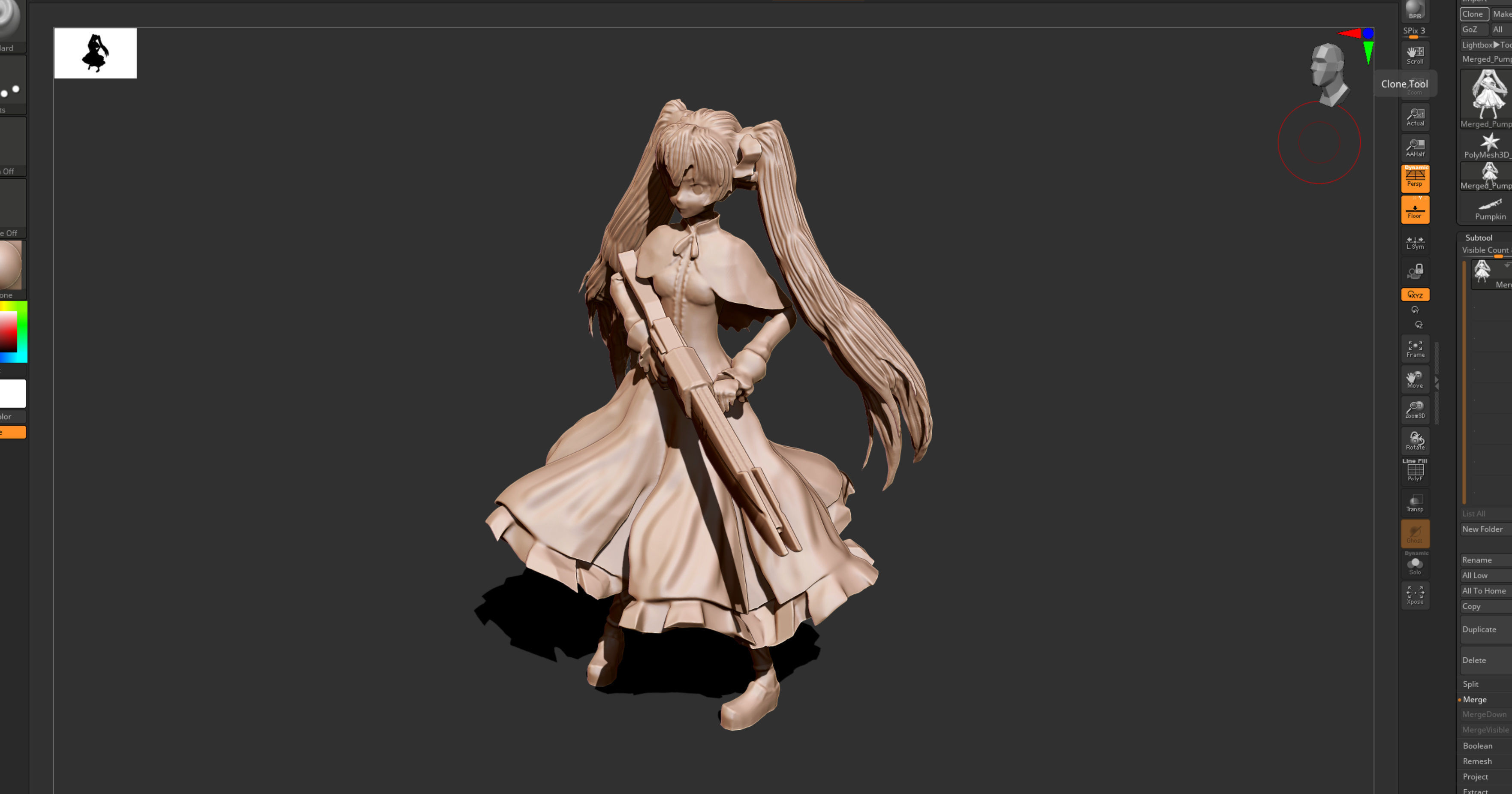Select the Merged subtool in the list
This screenshot has width=1512, height=794.
1491,275
